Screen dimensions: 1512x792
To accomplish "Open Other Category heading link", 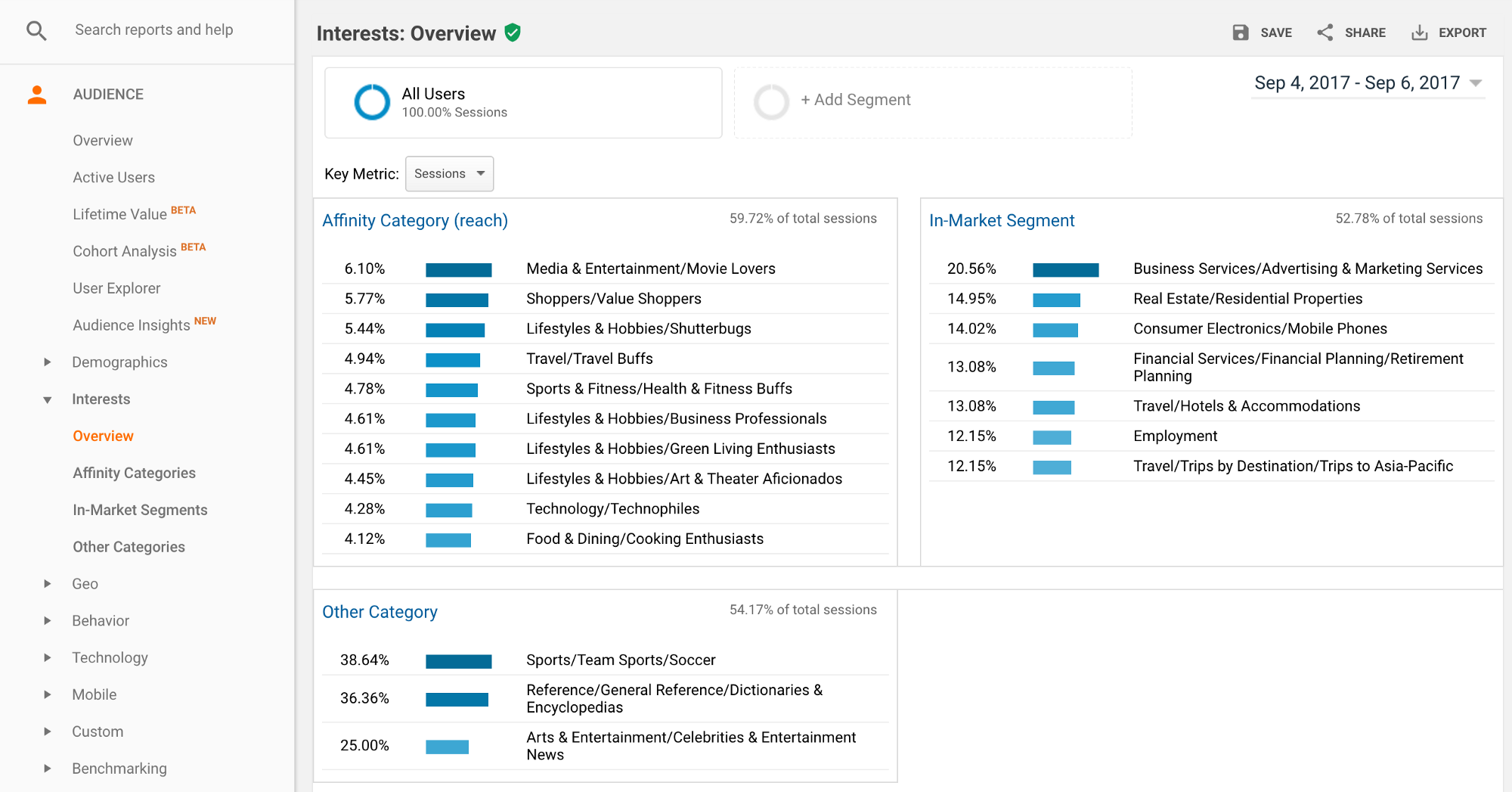I will (380, 612).
